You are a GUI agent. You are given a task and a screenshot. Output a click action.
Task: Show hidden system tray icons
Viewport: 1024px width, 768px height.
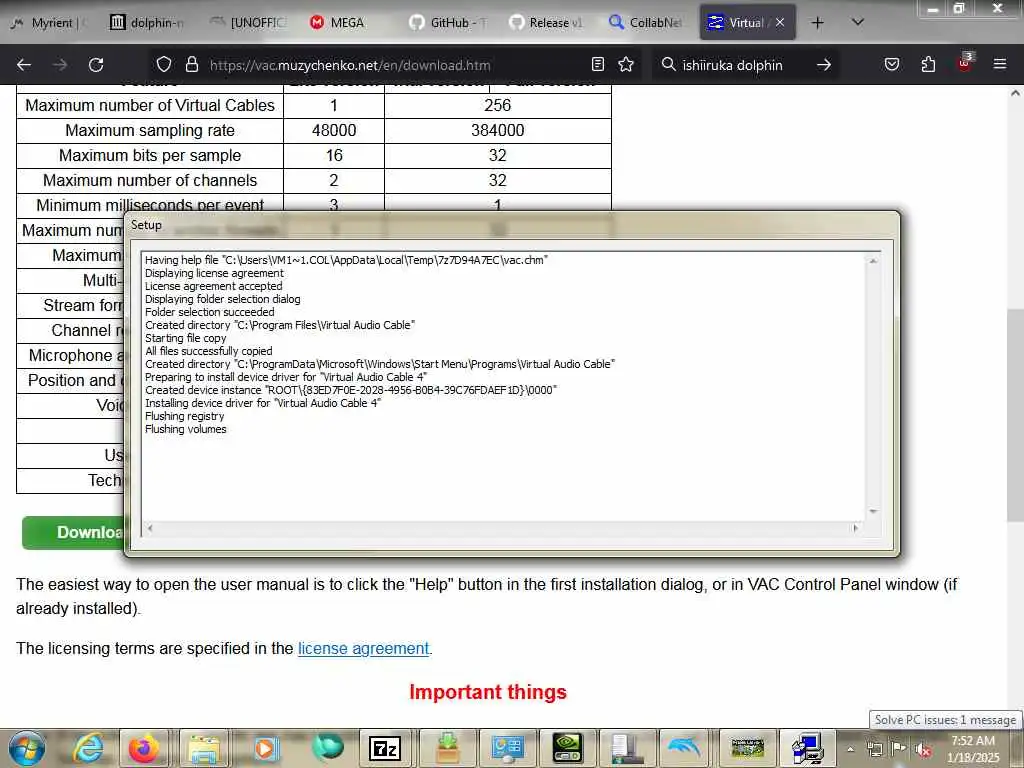point(850,749)
